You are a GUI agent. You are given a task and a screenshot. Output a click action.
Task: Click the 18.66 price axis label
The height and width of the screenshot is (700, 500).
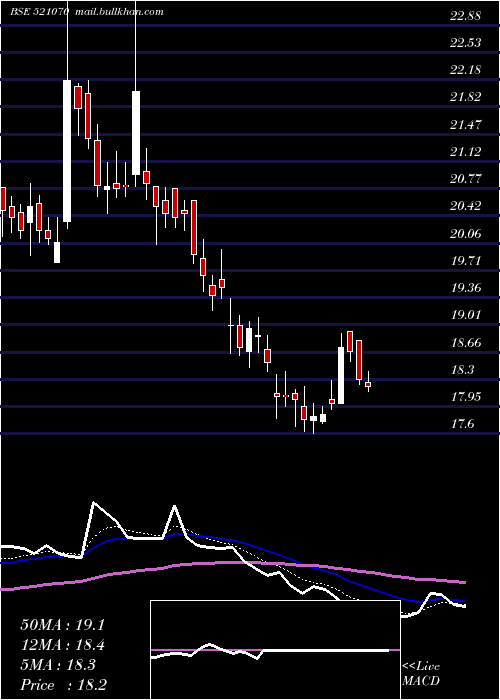465,343
